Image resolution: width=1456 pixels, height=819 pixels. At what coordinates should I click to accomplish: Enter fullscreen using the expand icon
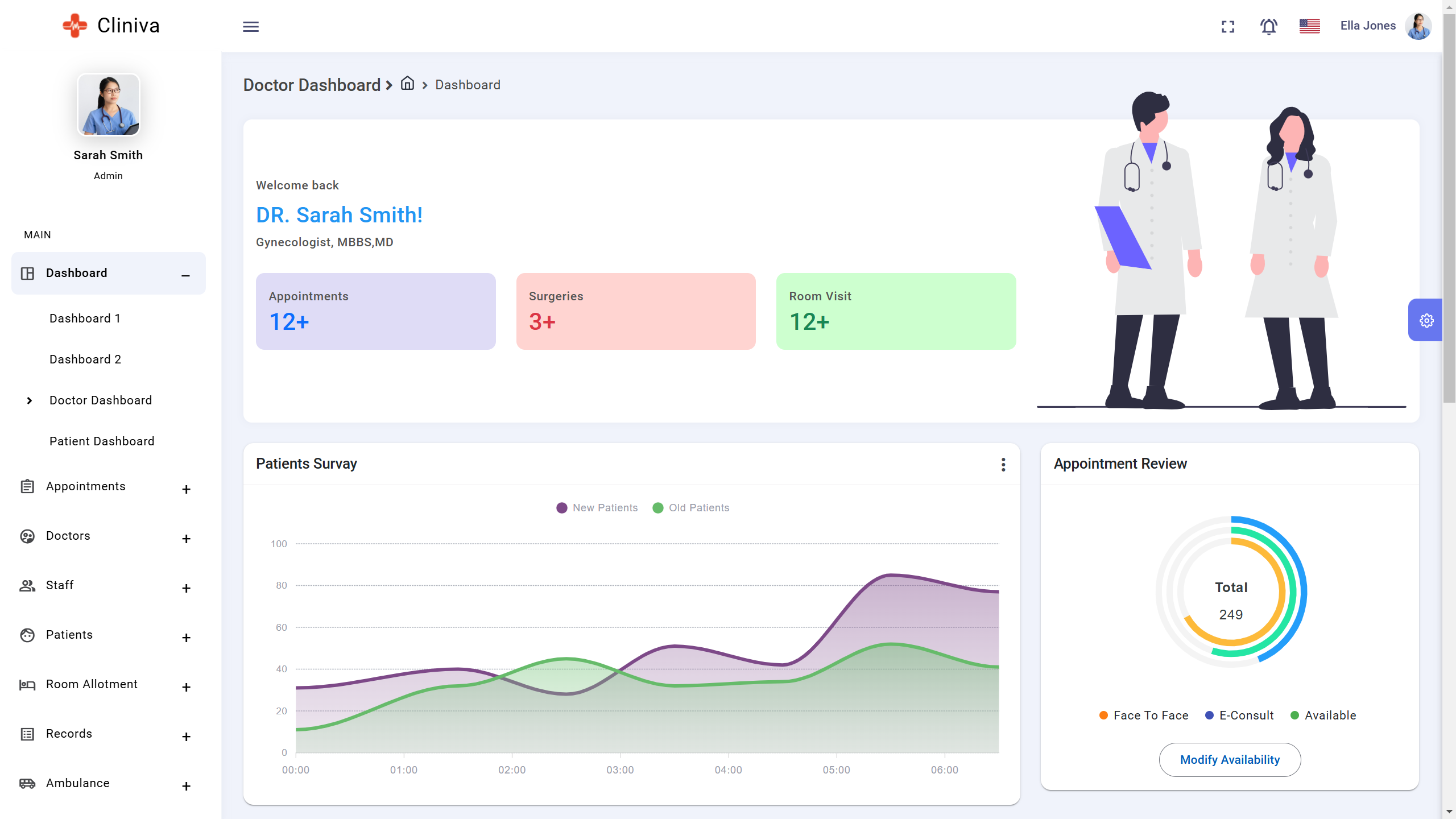pos(1228,26)
